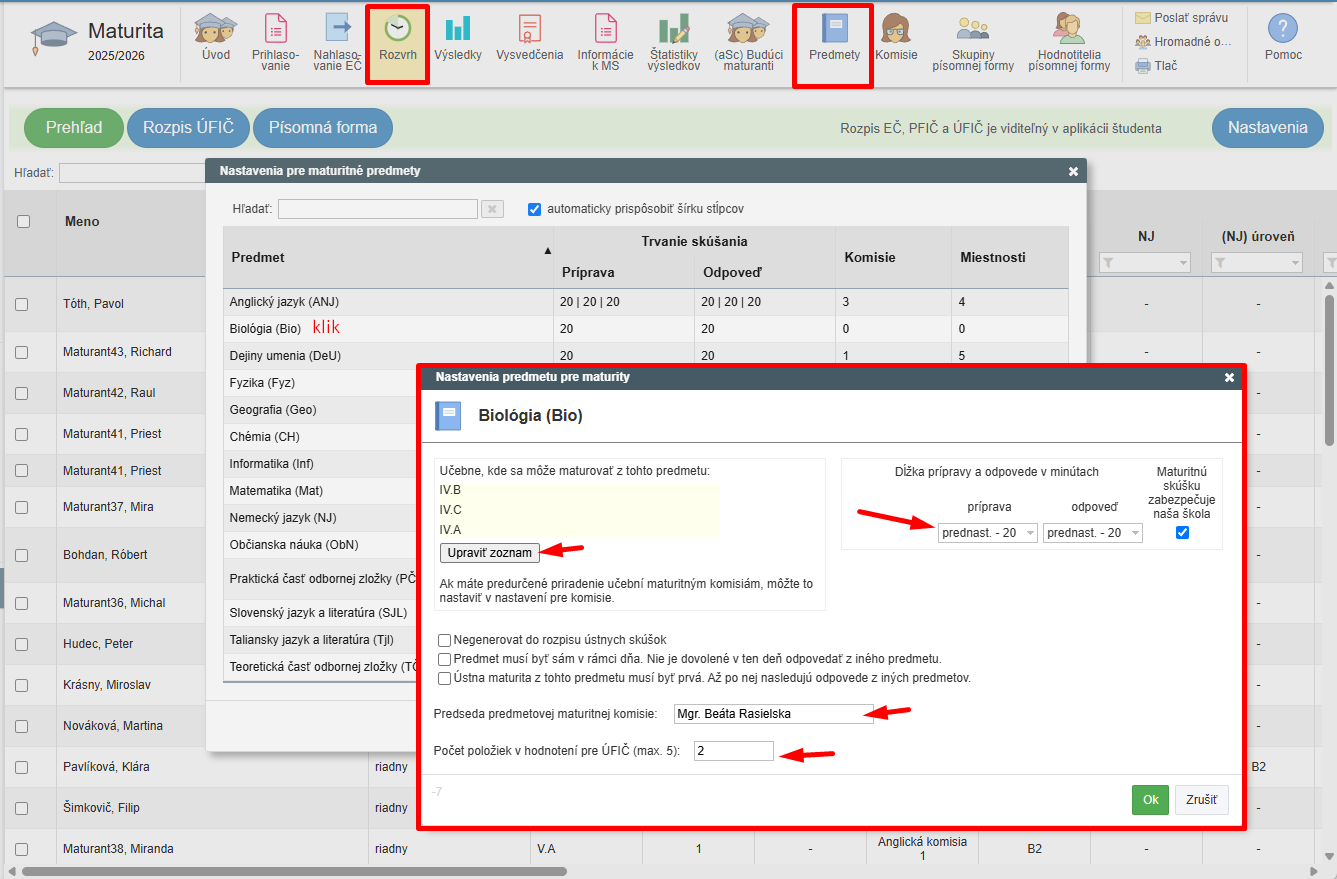Check Ústna maturita musí byť prvá option

(x=445, y=678)
